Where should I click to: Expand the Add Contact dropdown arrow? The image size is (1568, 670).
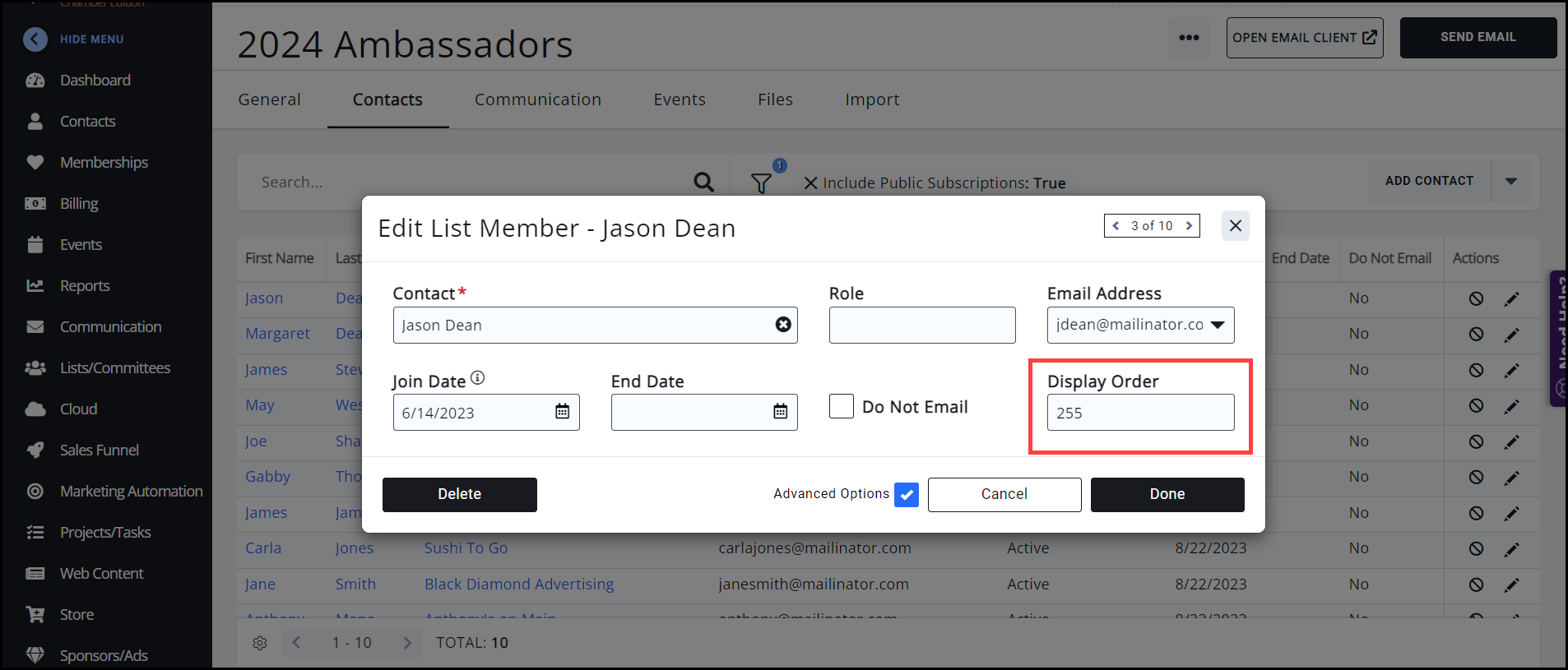[1511, 181]
